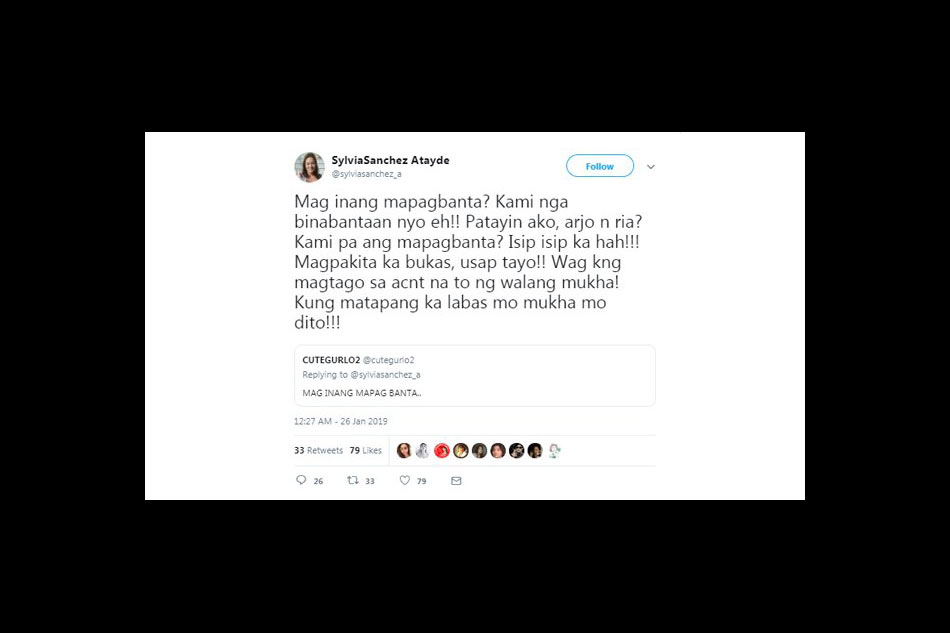Open the @sylviasanchez_a handle link
The width and height of the screenshot is (950, 633).
pyautogui.click(x=367, y=174)
